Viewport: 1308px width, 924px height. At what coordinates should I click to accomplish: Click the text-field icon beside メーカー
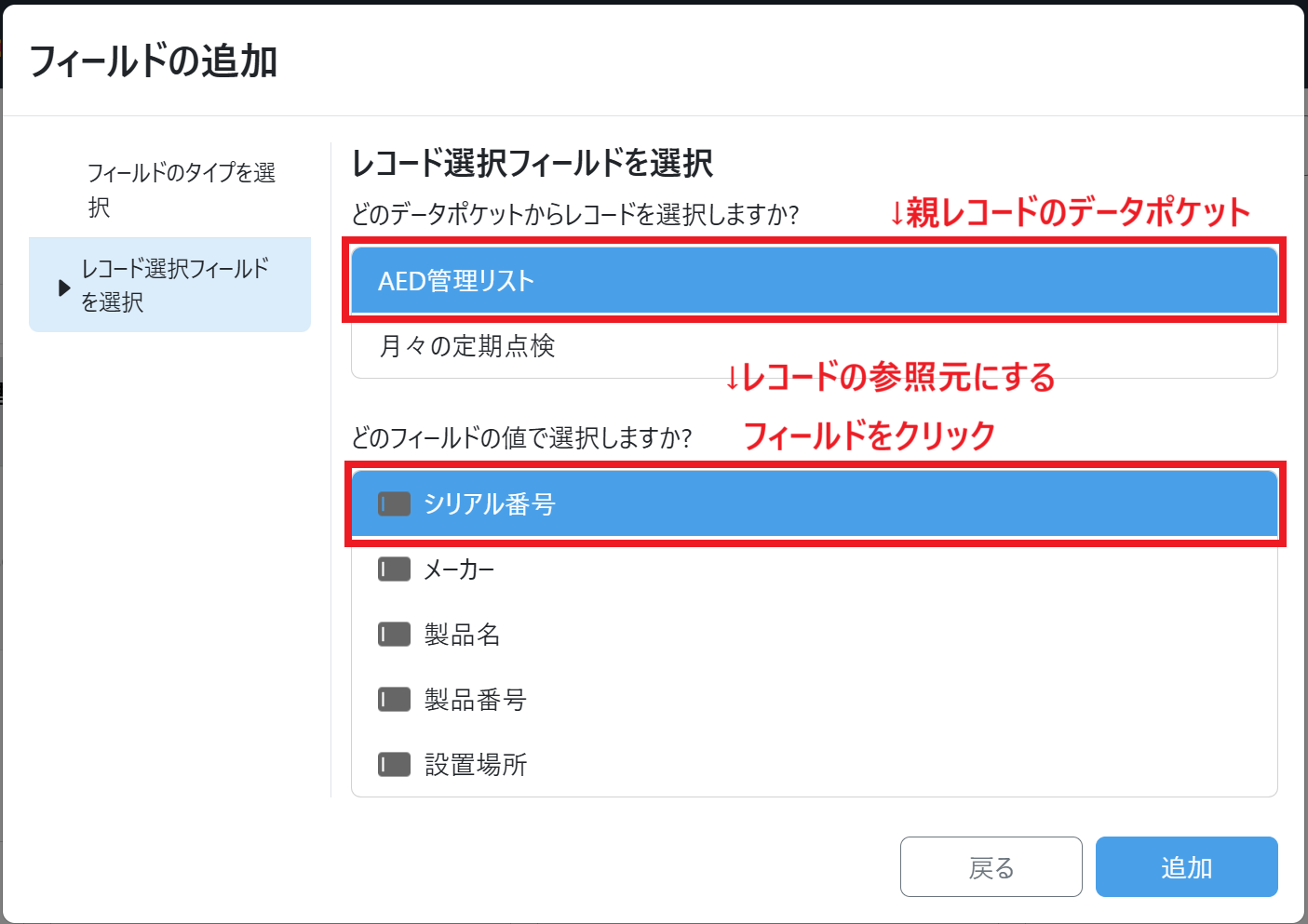click(x=394, y=569)
